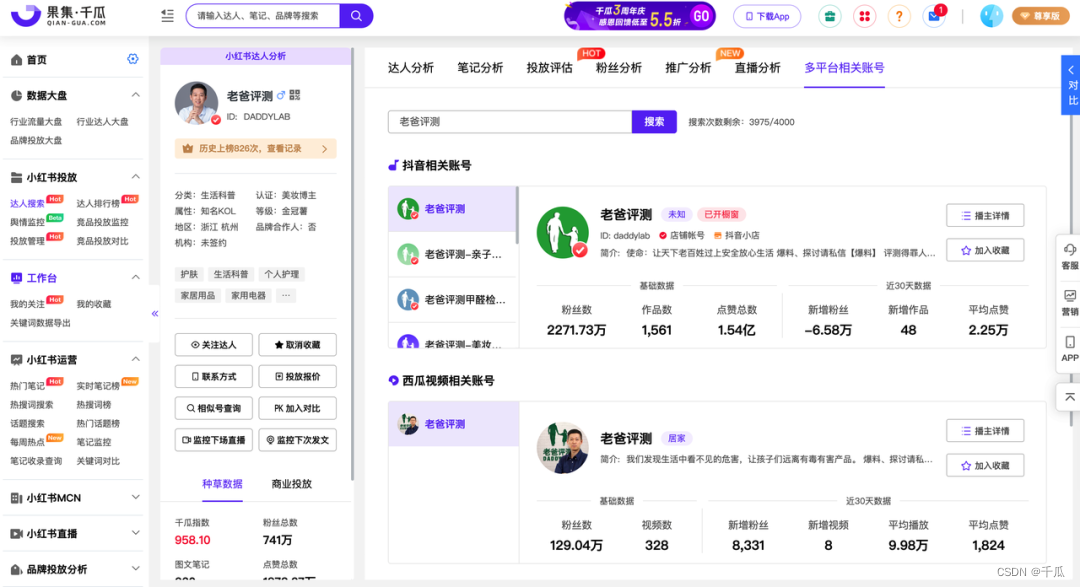The height and width of the screenshot is (587, 1080).
Task: Expand the 小红书MCN sidebar section
Action: pyautogui.click(x=136, y=498)
